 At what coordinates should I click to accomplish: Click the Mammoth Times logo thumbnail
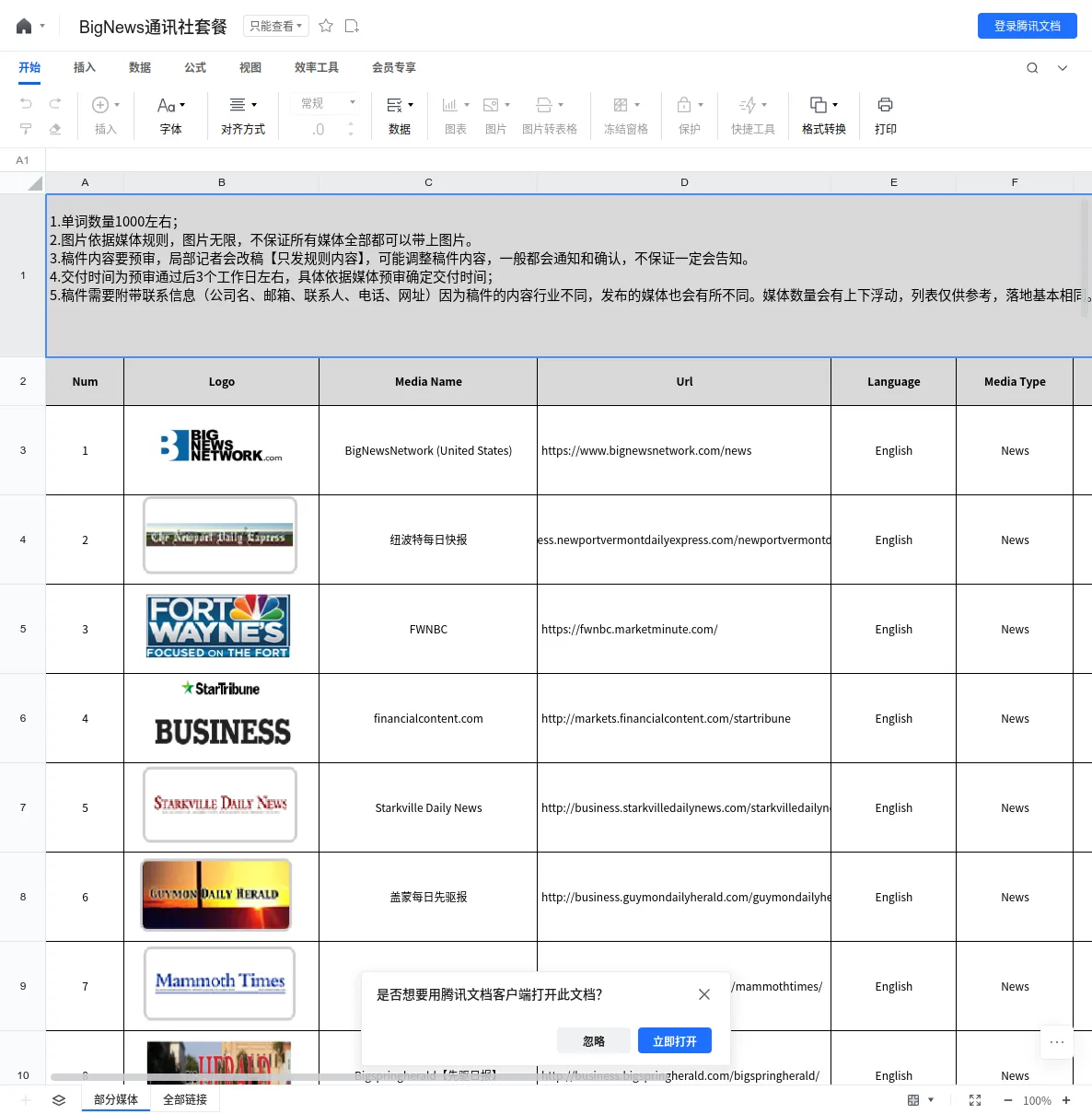[220, 983]
